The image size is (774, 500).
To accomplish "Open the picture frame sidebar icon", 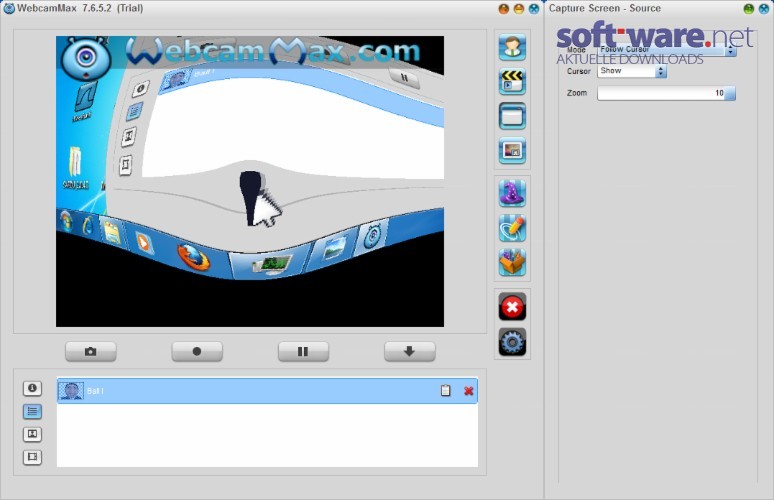I will coord(32,434).
